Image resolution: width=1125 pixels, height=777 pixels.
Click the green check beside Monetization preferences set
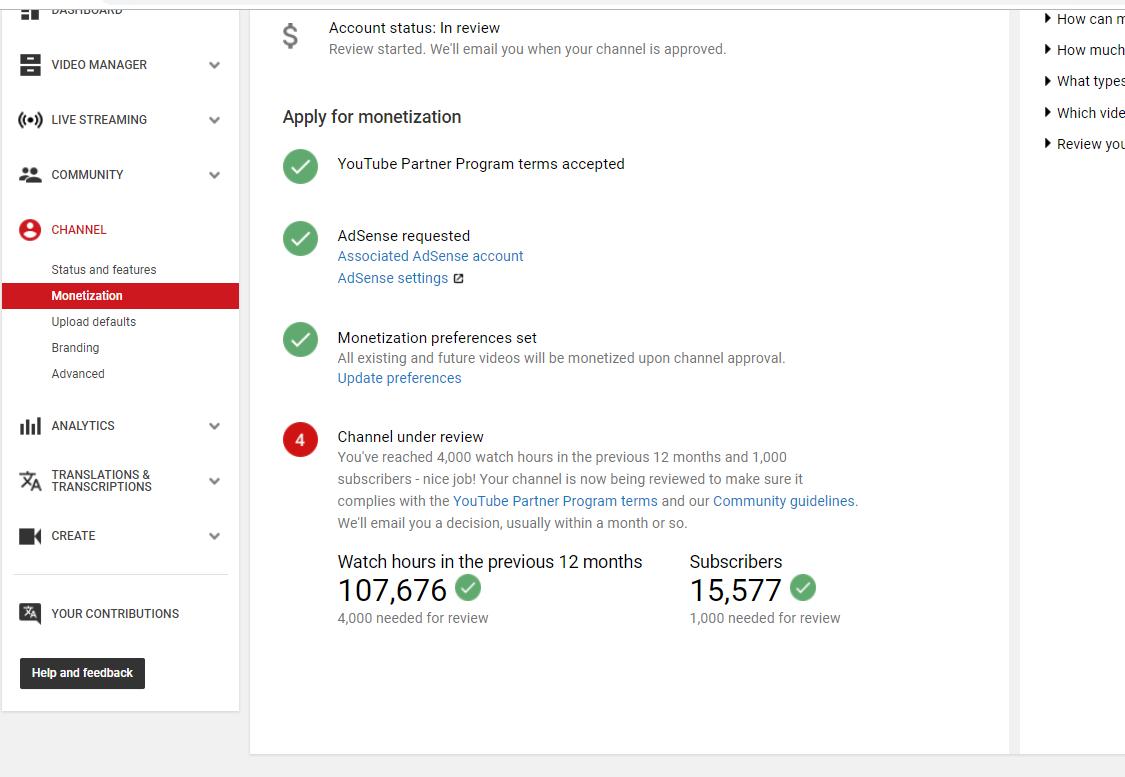301,339
